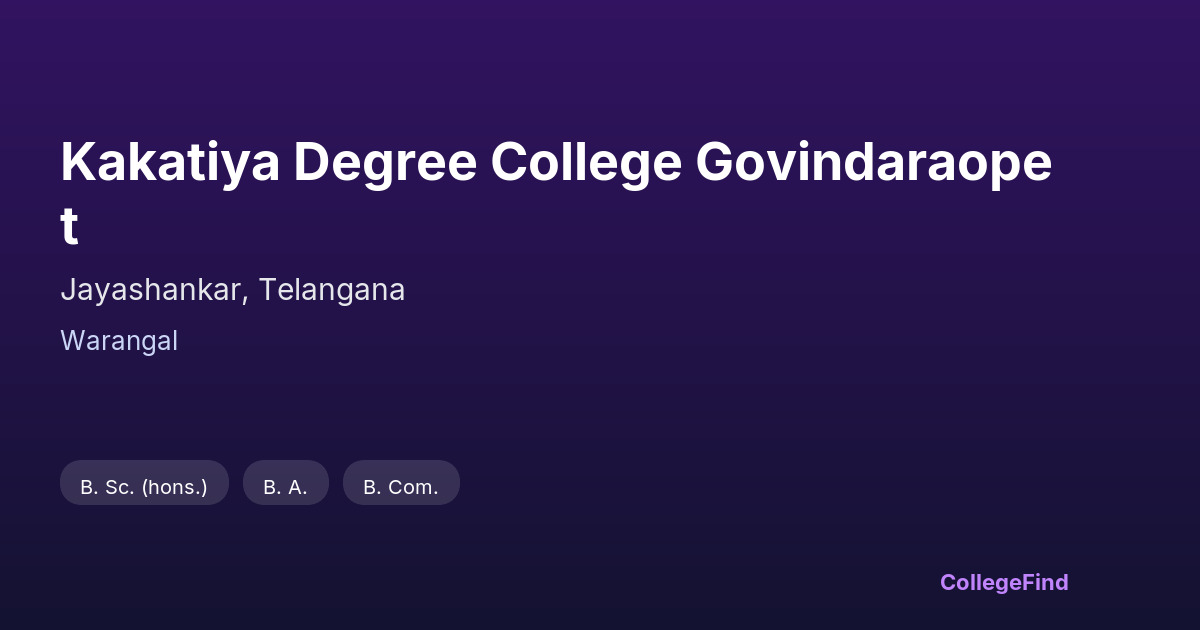1200x630 pixels.
Task: Open the Warangal location link
Action: click(119, 341)
